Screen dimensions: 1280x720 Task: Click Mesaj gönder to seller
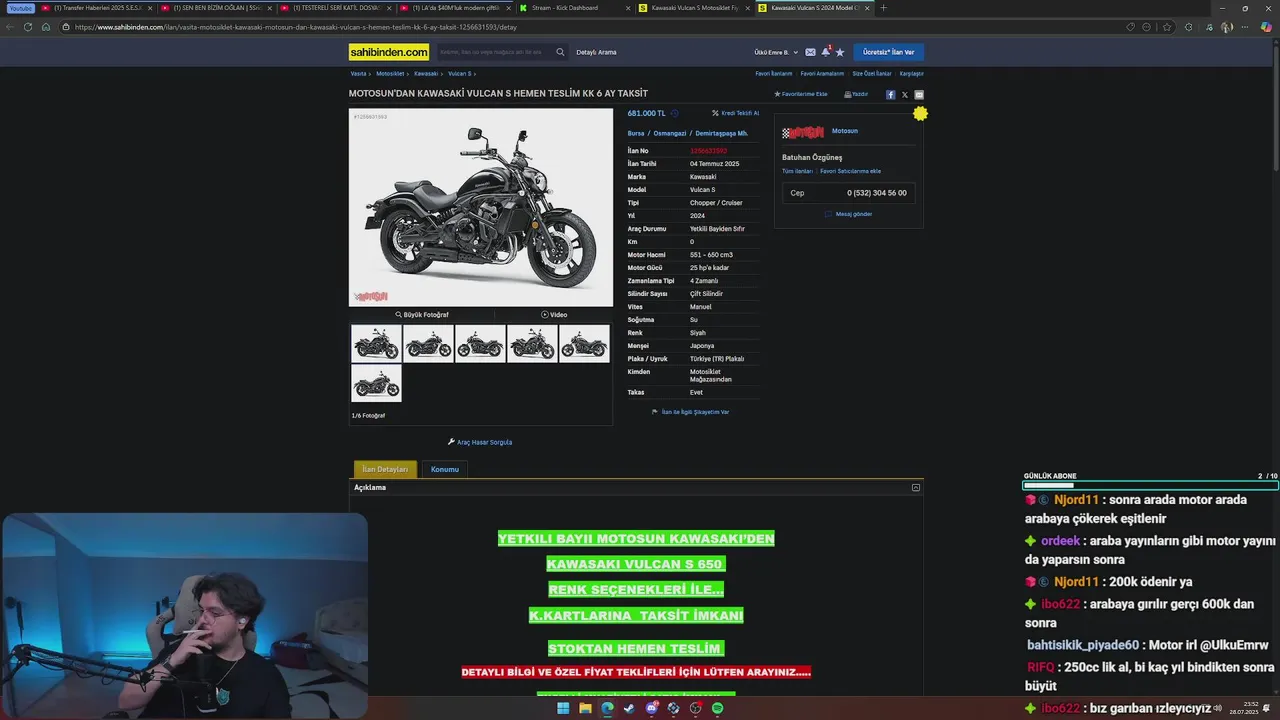tap(849, 214)
